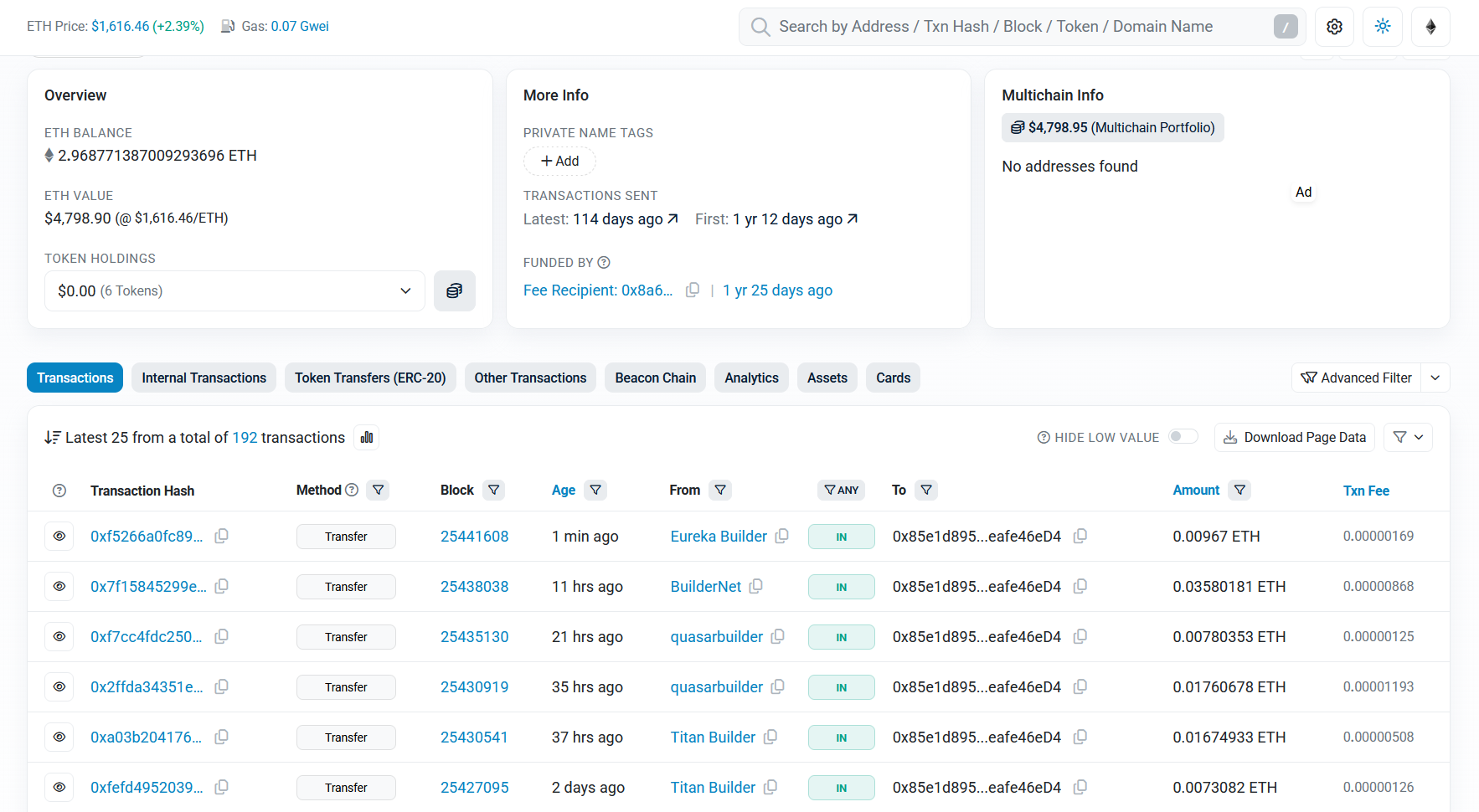Open Titan Builder address in 25430541 row
Screen dimensions: 1479x812
(x=713, y=737)
